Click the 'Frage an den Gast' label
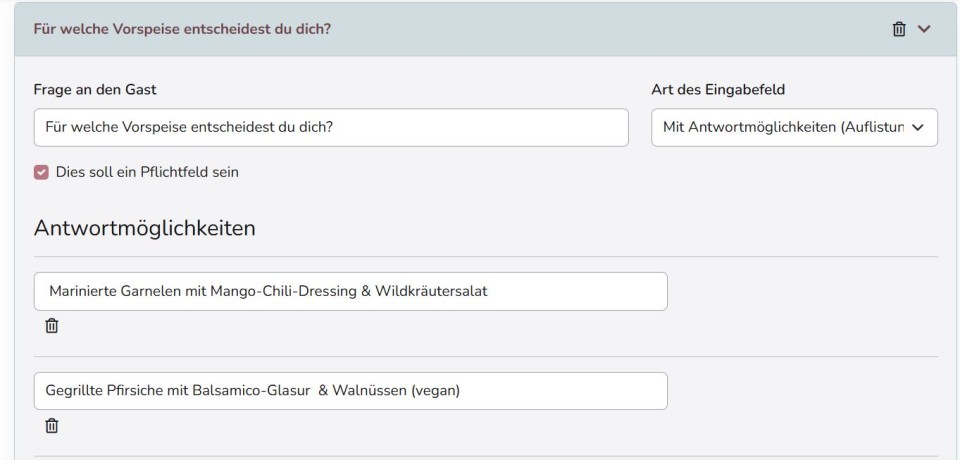 click(x=95, y=89)
